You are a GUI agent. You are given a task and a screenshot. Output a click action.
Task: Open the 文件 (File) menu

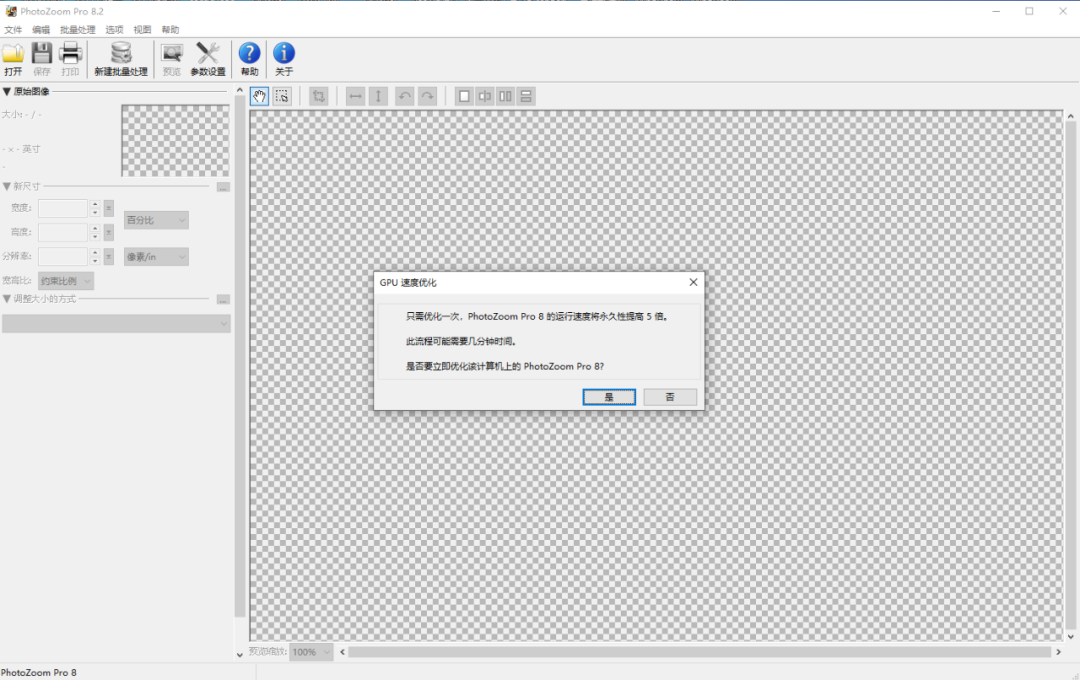(13, 30)
